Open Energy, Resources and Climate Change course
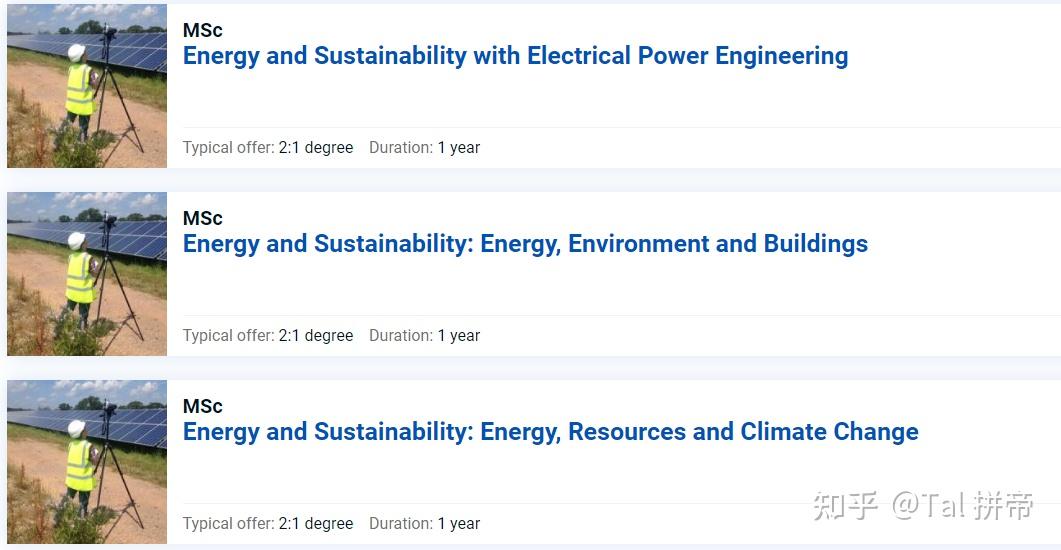 click(550, 432)
